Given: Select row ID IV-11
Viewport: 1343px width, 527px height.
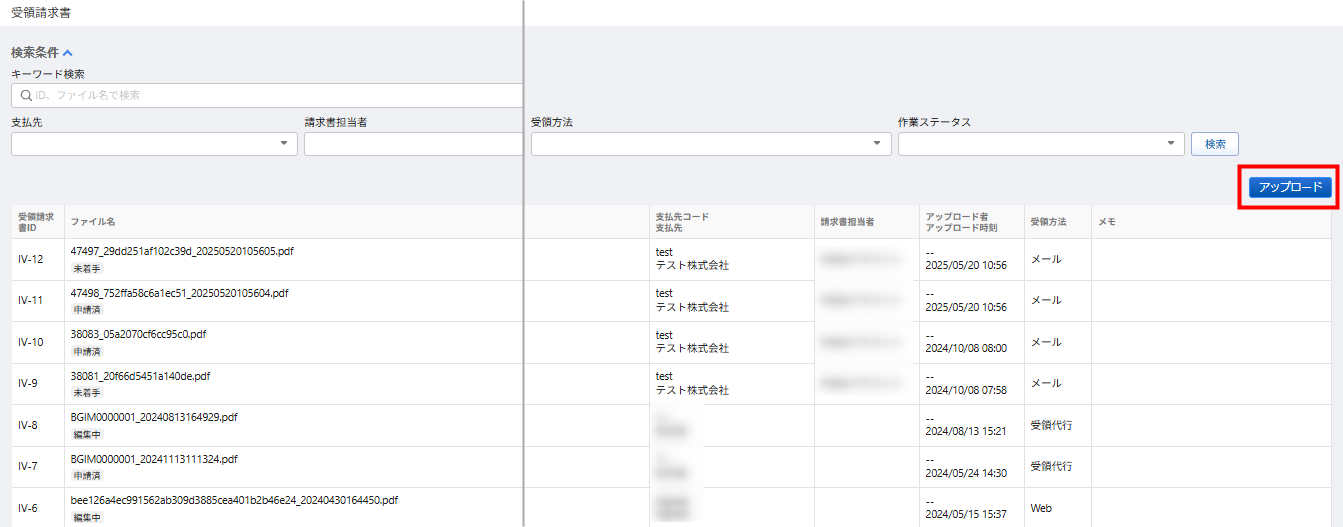Looking at the screenshot, I should click(31, 301).
